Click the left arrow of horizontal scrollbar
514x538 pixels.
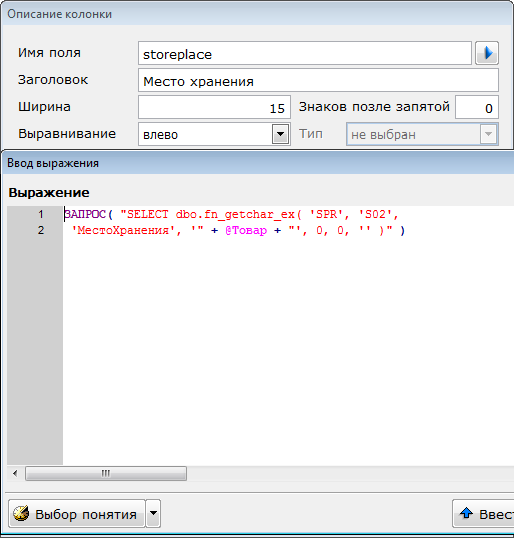click(15, 473)
